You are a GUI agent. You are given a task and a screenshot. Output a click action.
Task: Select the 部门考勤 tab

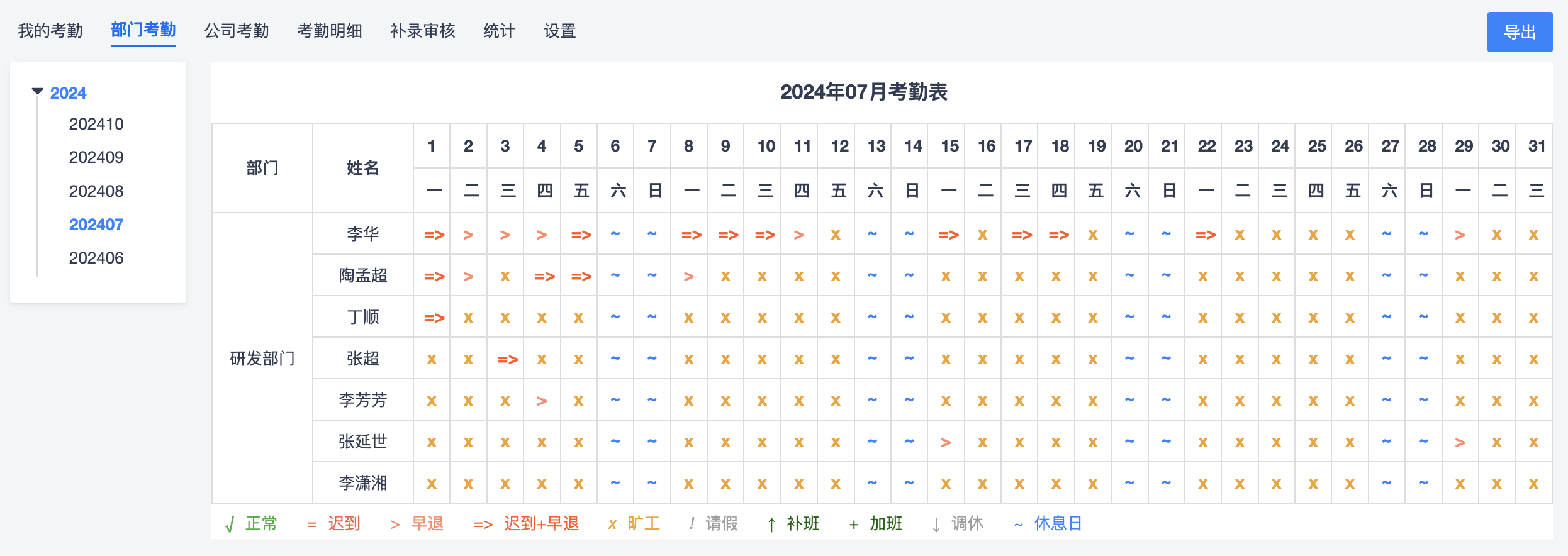(143, 30)
